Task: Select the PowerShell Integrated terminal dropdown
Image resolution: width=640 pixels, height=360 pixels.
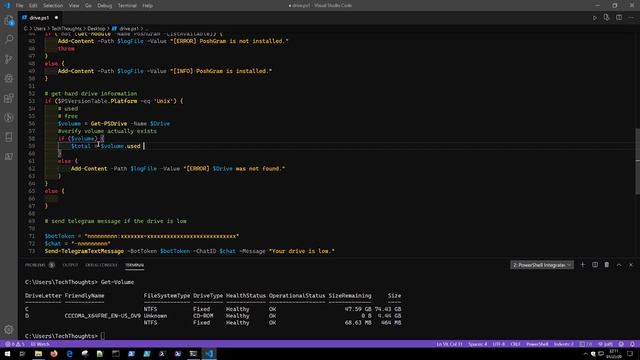Action: tap(542, 265)
